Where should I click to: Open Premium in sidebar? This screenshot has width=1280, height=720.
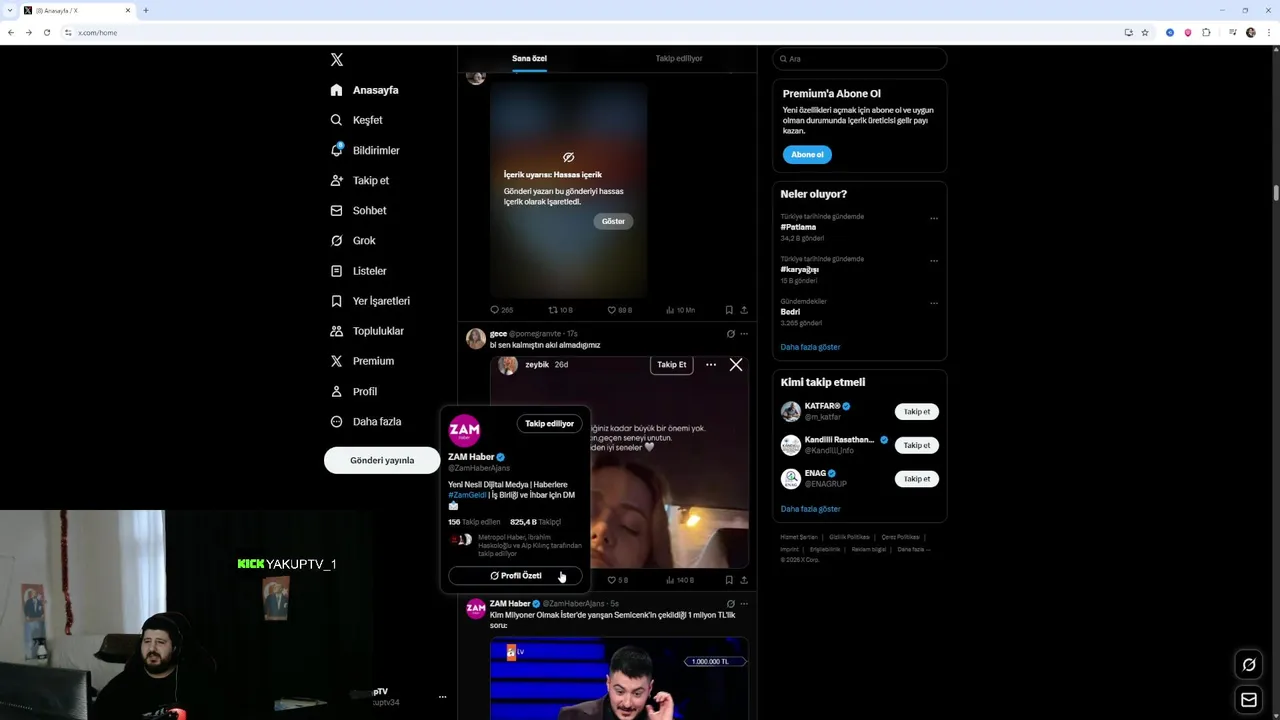coord(362,361)
